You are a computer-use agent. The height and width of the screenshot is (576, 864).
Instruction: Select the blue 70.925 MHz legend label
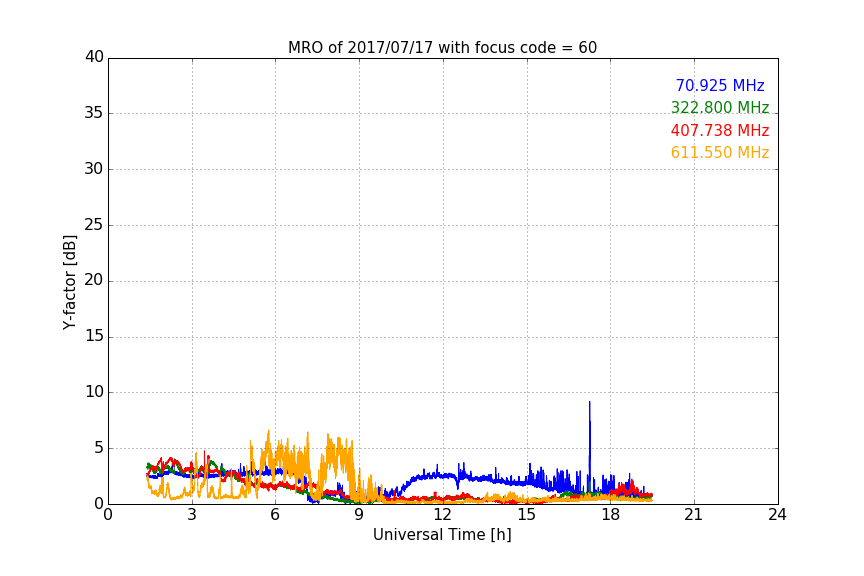tap(720, 85)
